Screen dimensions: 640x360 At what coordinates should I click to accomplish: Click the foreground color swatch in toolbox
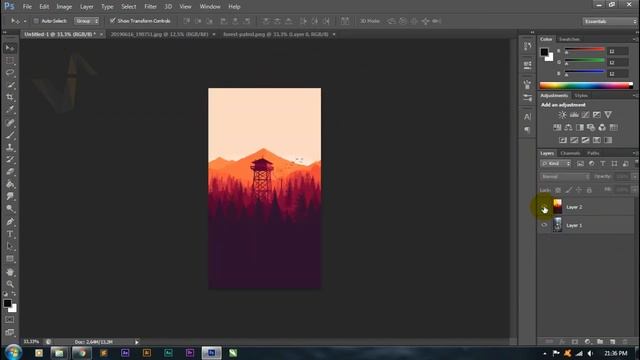point(7,303)
